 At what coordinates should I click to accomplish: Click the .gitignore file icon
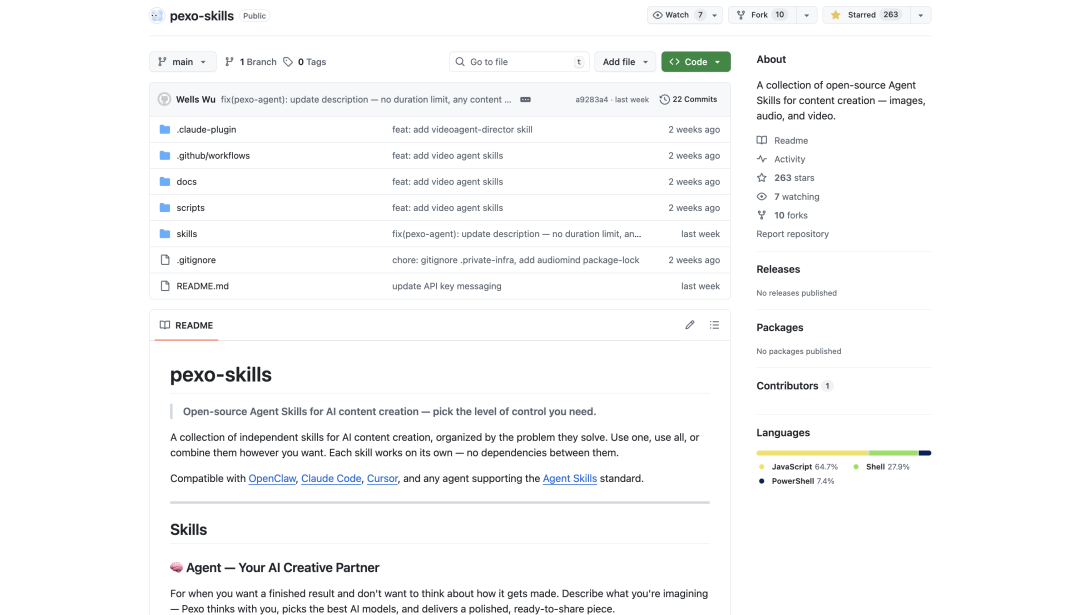point(165,260)
